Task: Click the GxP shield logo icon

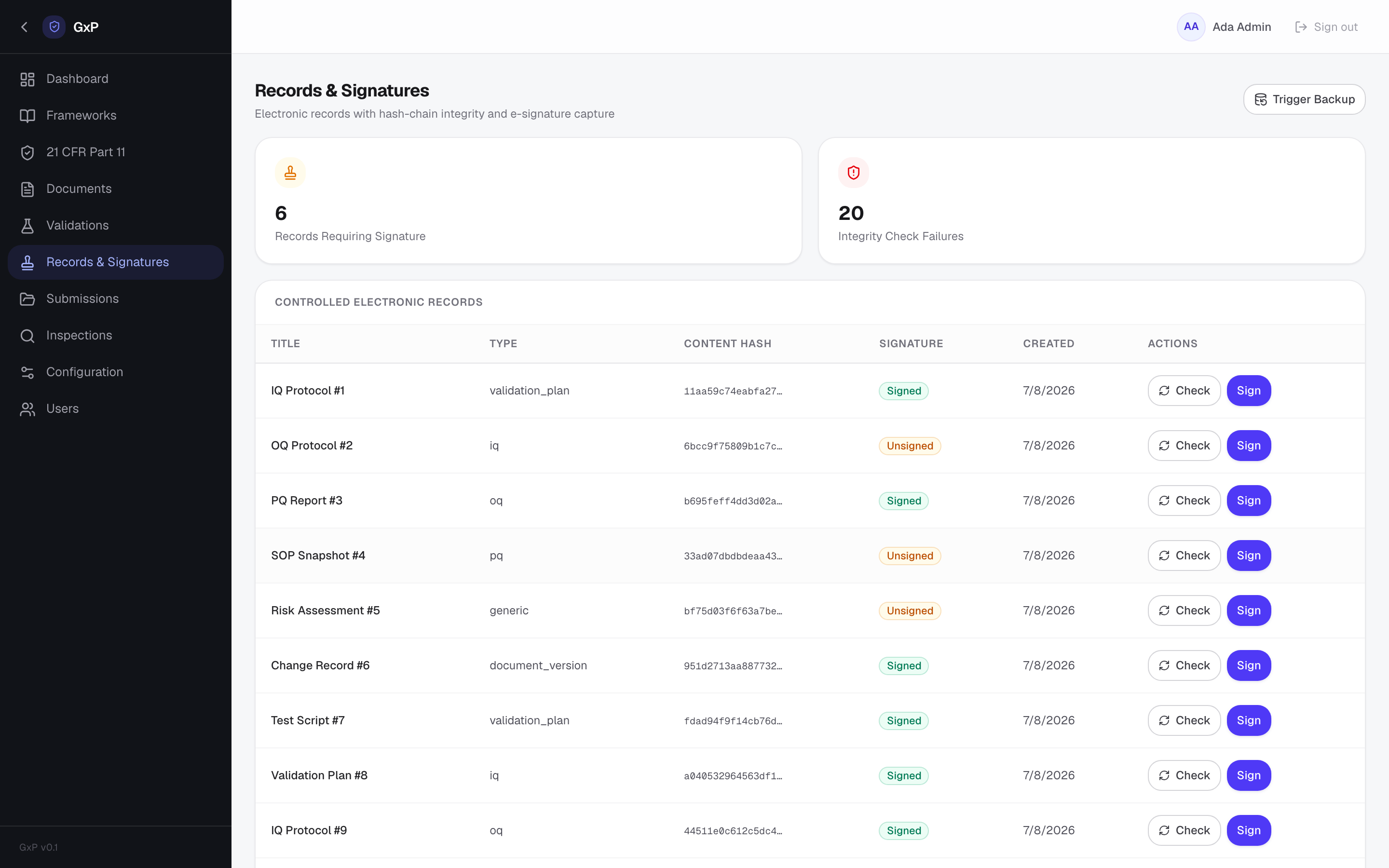Action: click(x=54, y=27)
